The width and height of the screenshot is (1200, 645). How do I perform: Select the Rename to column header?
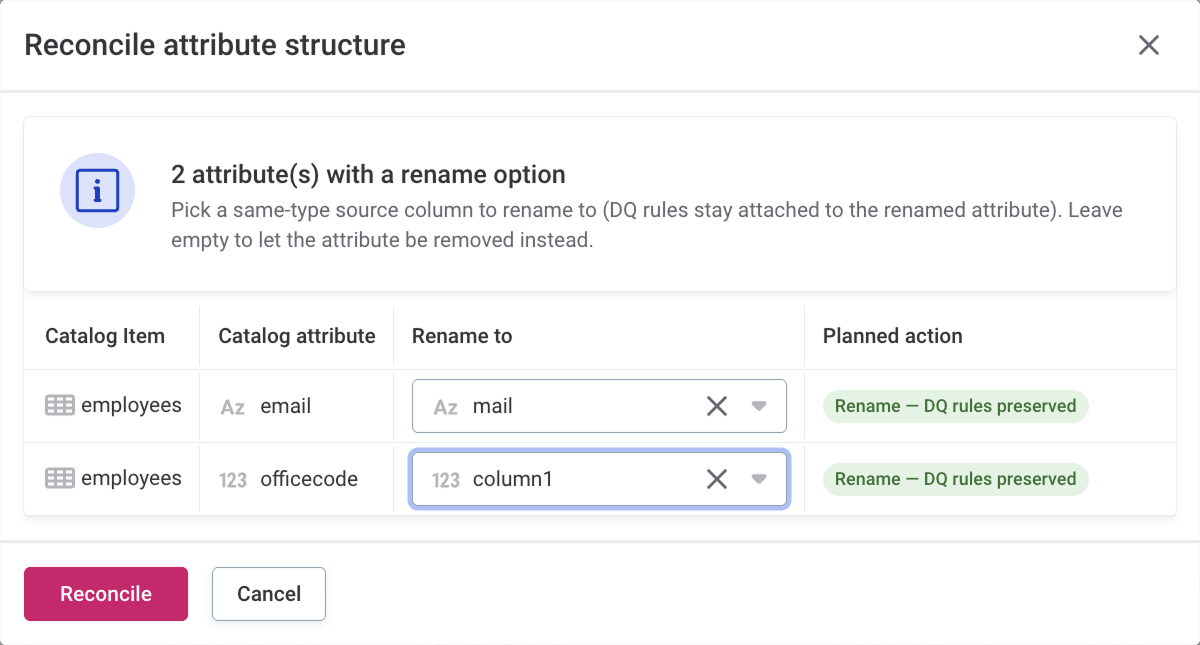(462, 336)
